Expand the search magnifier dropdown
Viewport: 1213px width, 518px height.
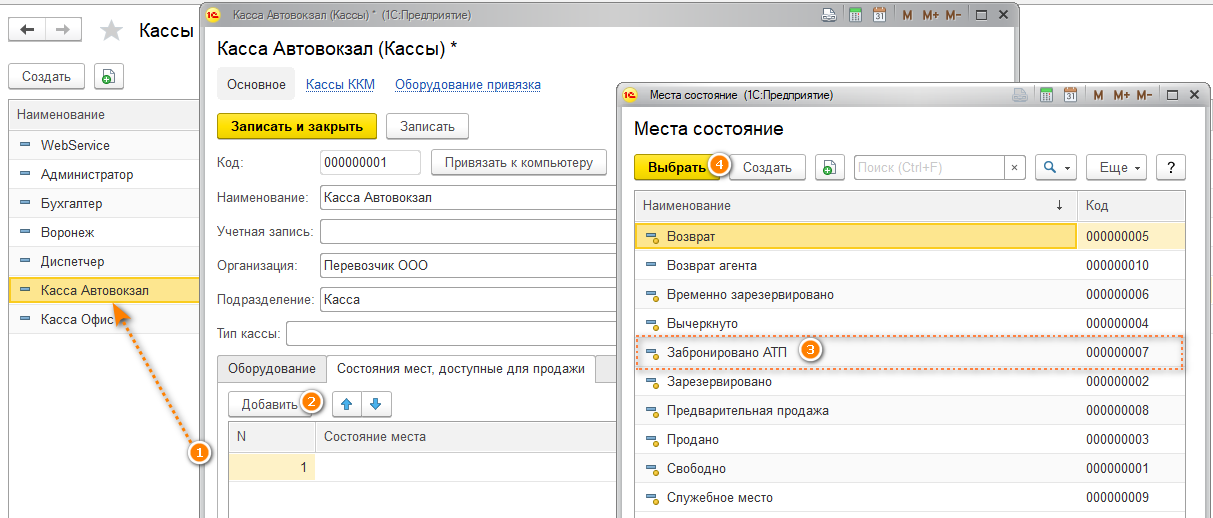click(x=1056, y=168)
